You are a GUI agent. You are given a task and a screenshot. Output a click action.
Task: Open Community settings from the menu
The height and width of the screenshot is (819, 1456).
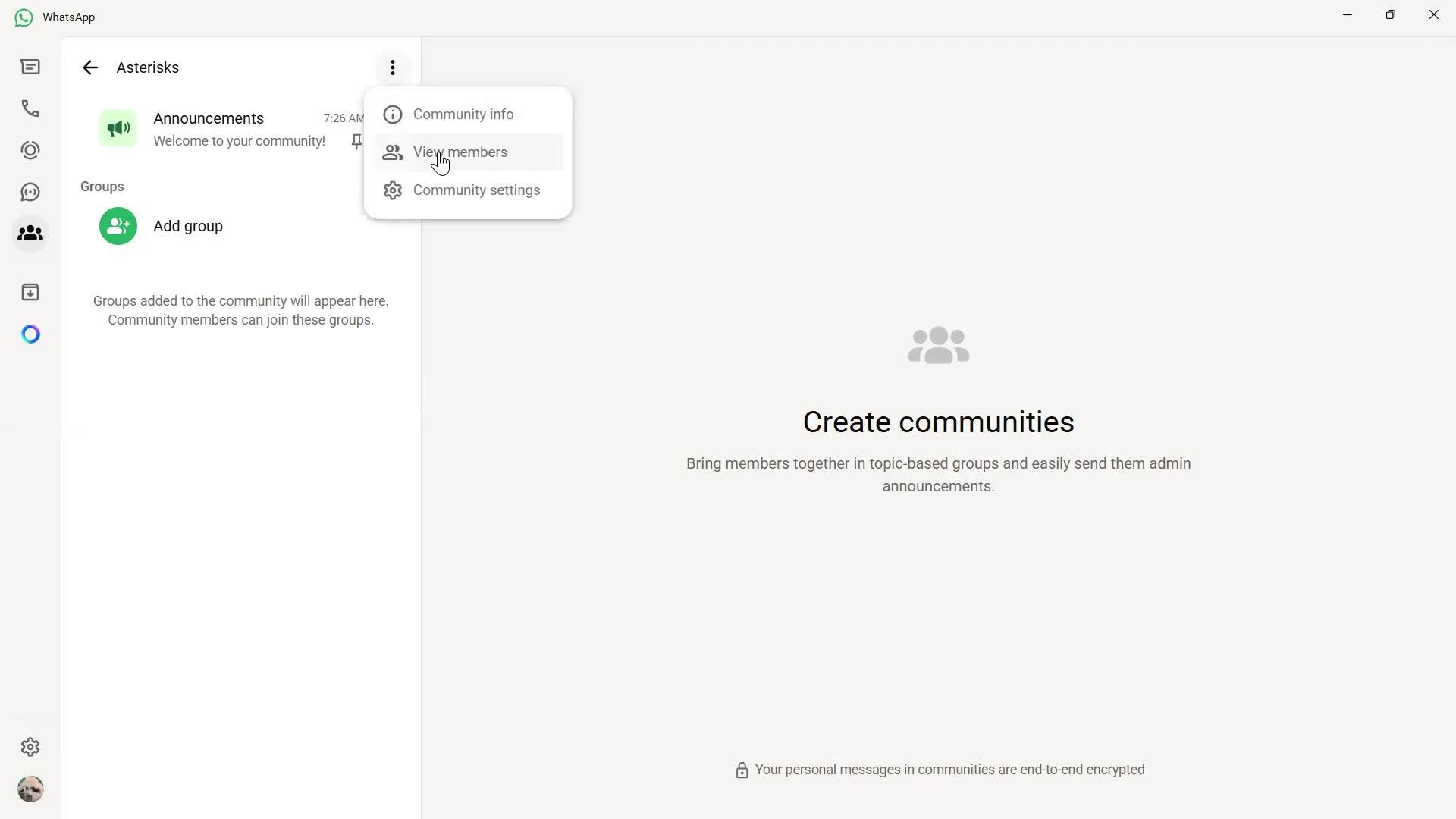point(477,190)
